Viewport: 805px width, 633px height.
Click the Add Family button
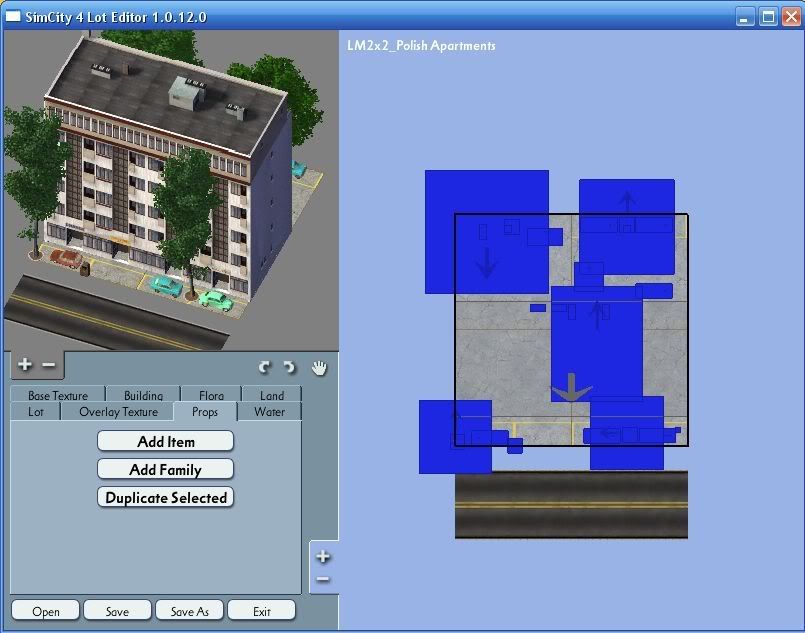tap(165, 469)
